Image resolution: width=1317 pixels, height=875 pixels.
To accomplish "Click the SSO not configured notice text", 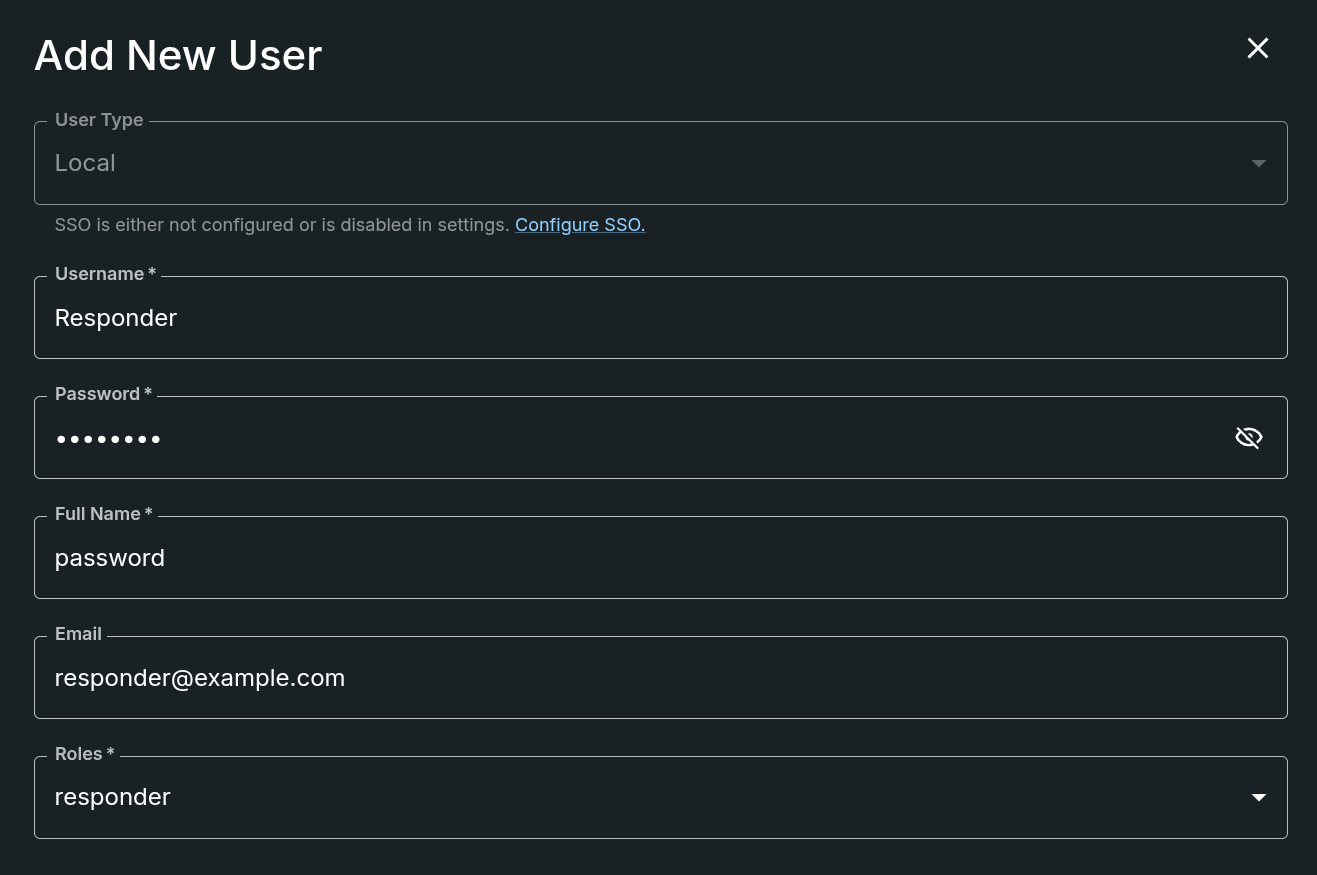I will coord(282,225).
